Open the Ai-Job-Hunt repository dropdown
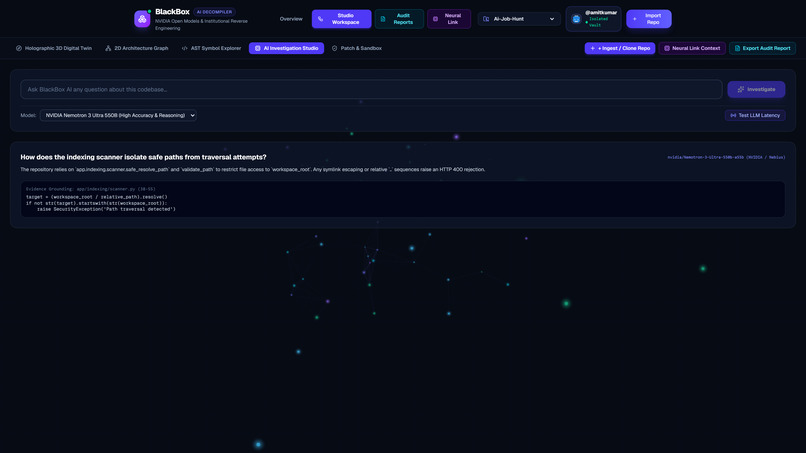Viewport: 806px width, 453px height. [519, 19]
